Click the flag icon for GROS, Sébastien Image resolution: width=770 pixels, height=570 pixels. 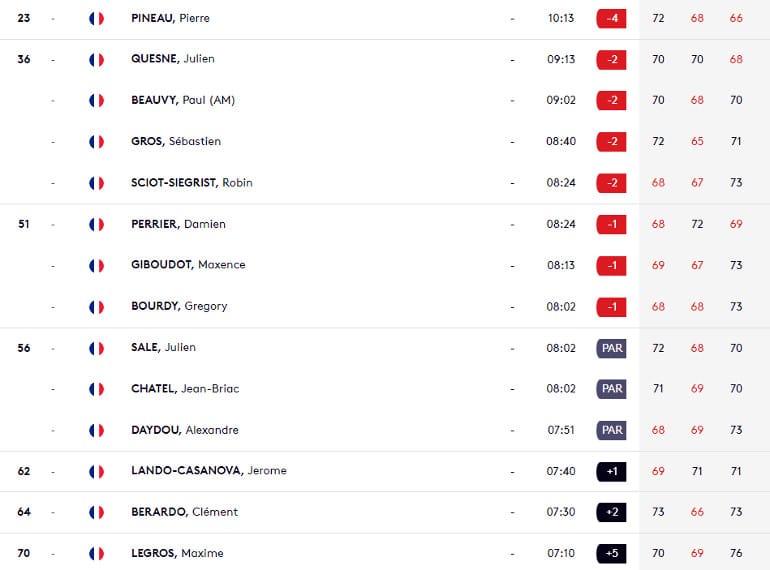(x=96, y=142)
